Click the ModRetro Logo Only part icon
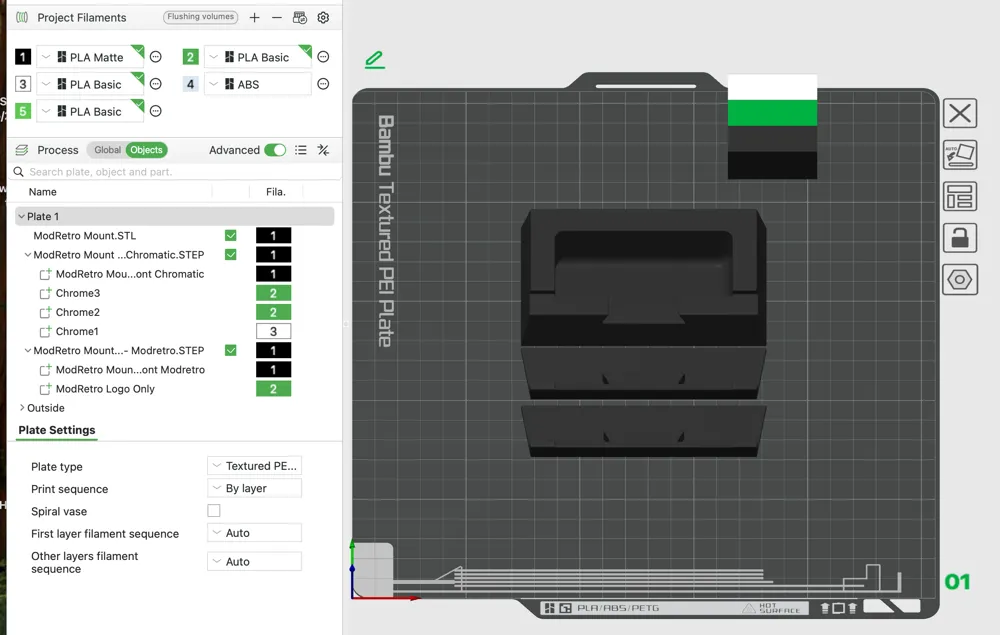 [x=45, y=389]
